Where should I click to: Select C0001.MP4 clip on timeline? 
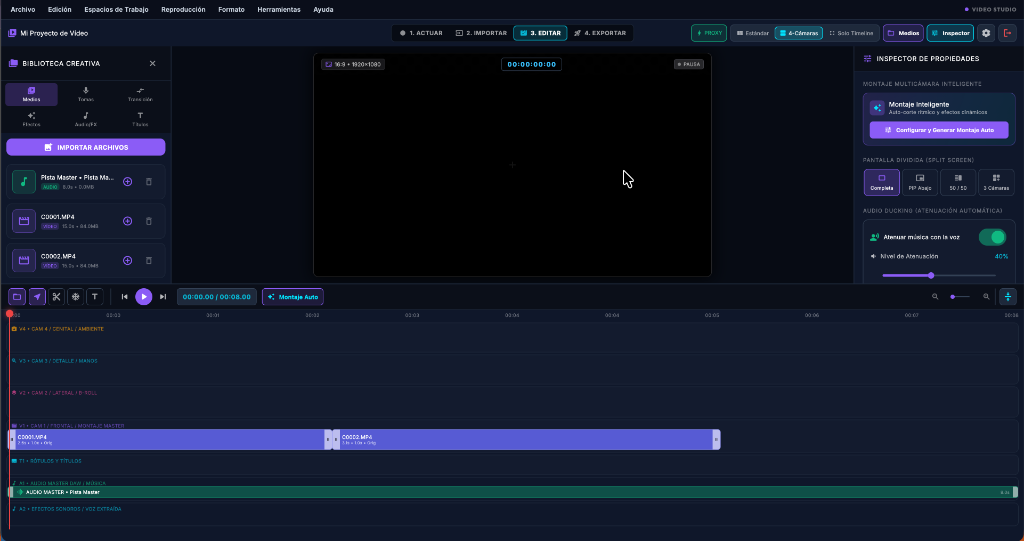pos(170,439)
